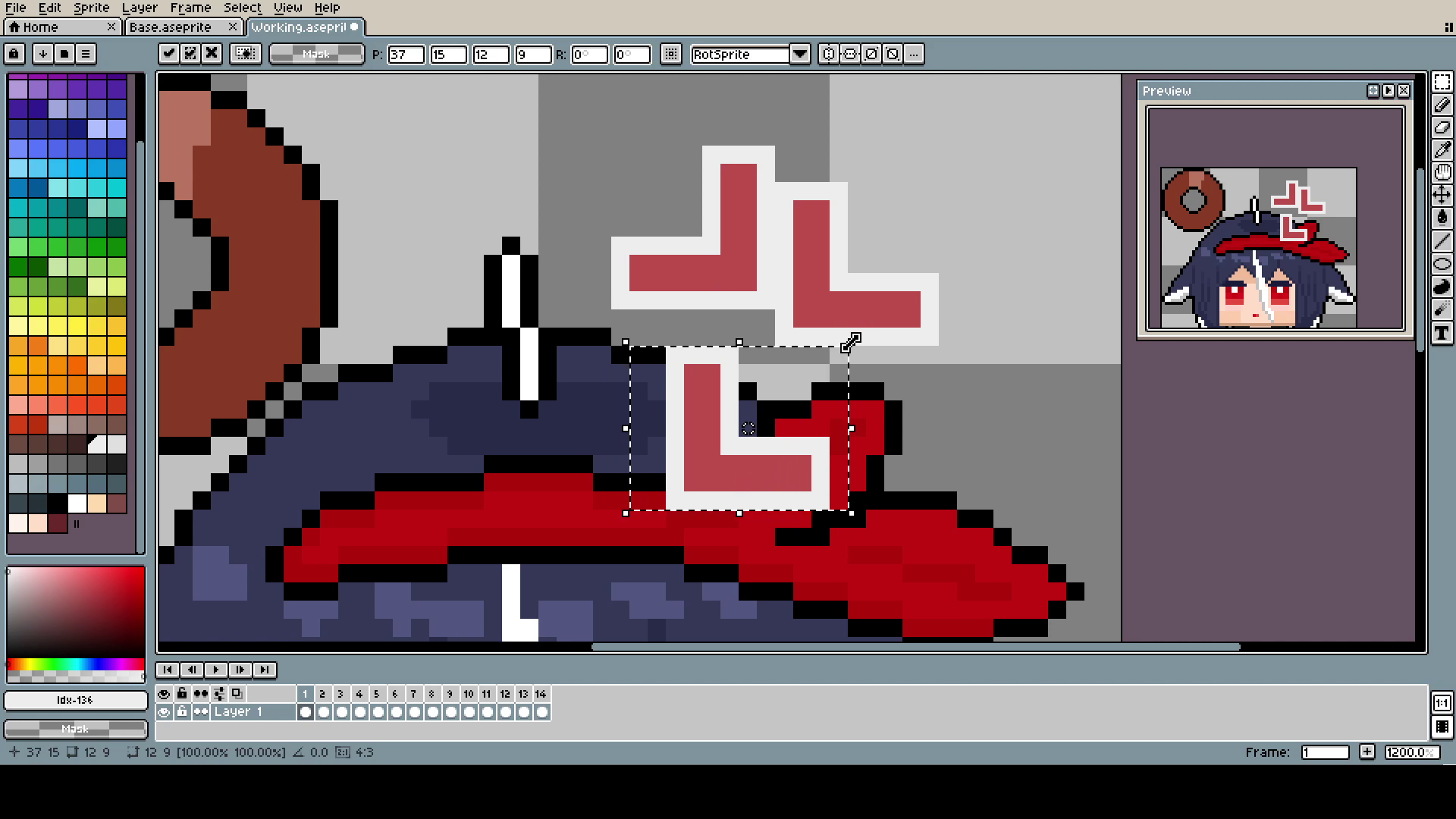This screenshot has height=819, width=1456.
Task: Select the Rectangular Marquee tool
Action: pos(1442,82)
